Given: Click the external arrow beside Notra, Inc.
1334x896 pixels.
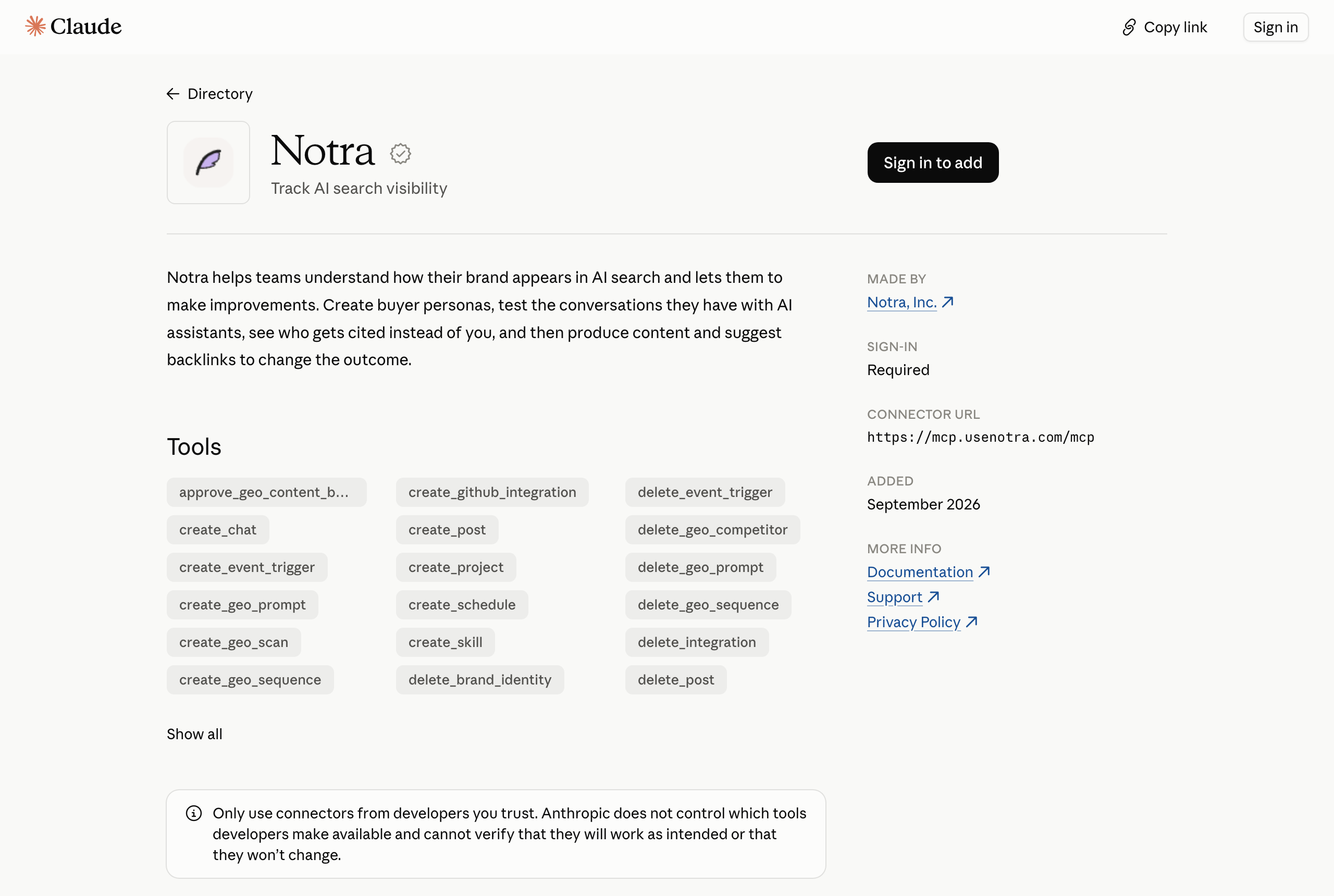Looking at the screenshot, I should tap(948, 302).
